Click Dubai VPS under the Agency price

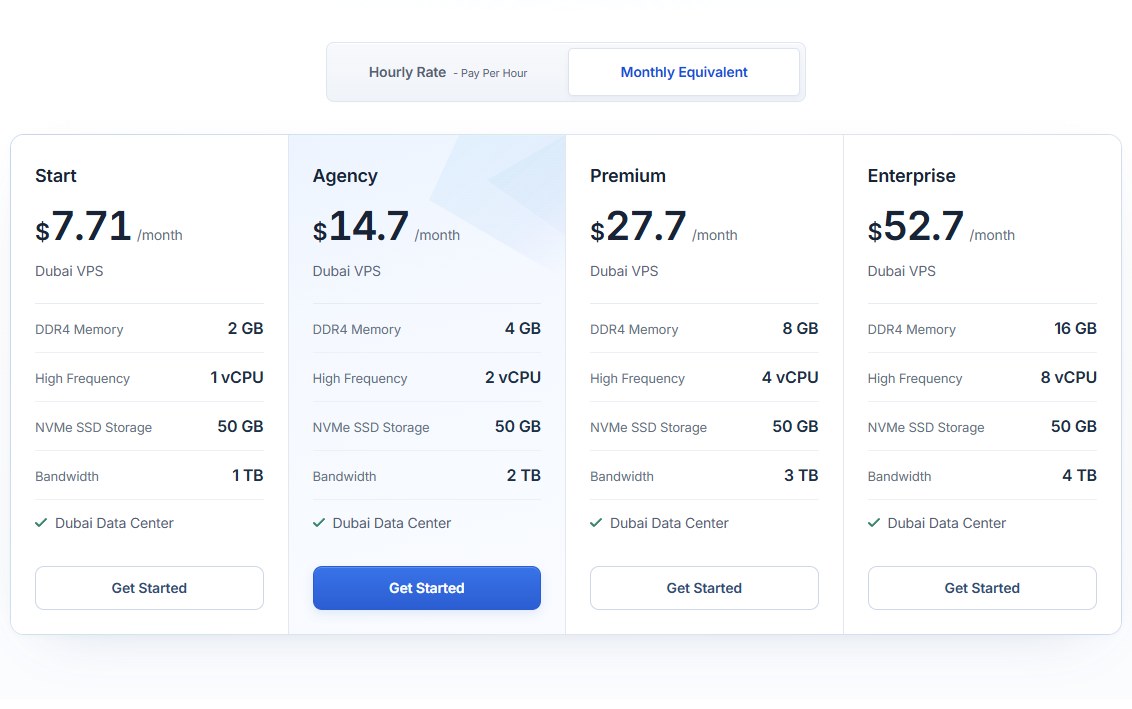pyautogui.click(x=347, y=271)
